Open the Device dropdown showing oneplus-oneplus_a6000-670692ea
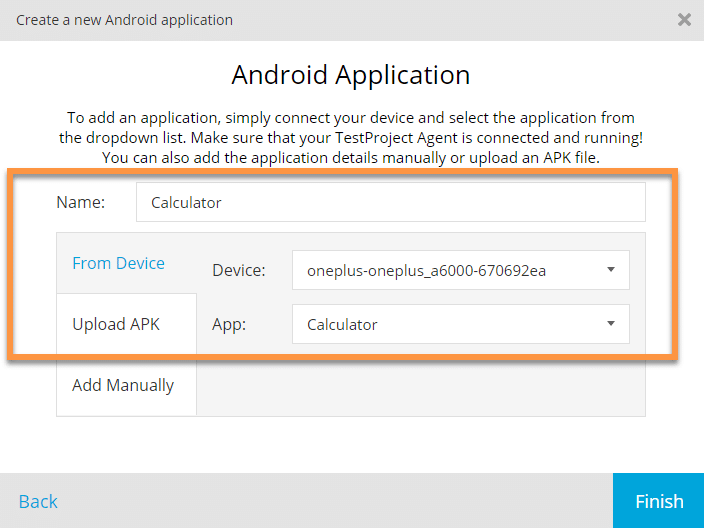704x528 pixels. pos(461,270)
